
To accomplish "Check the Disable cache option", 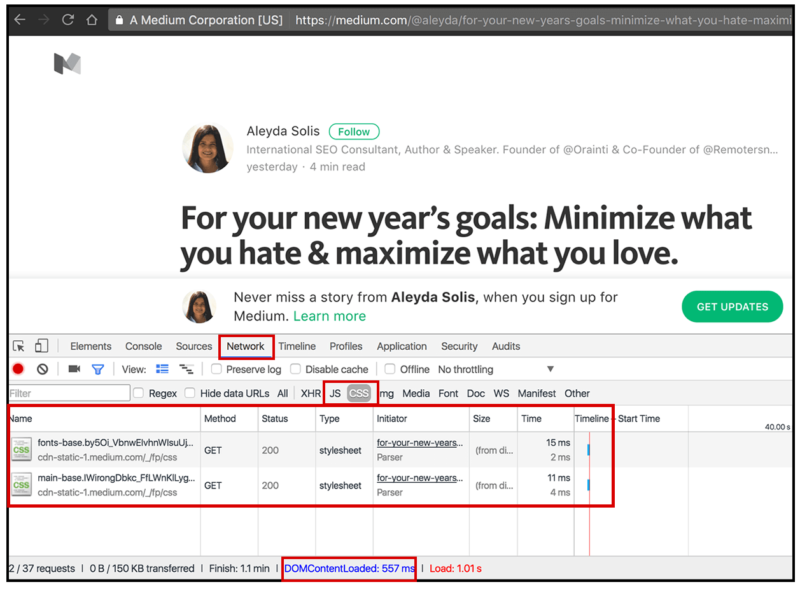I will point(295,369).
